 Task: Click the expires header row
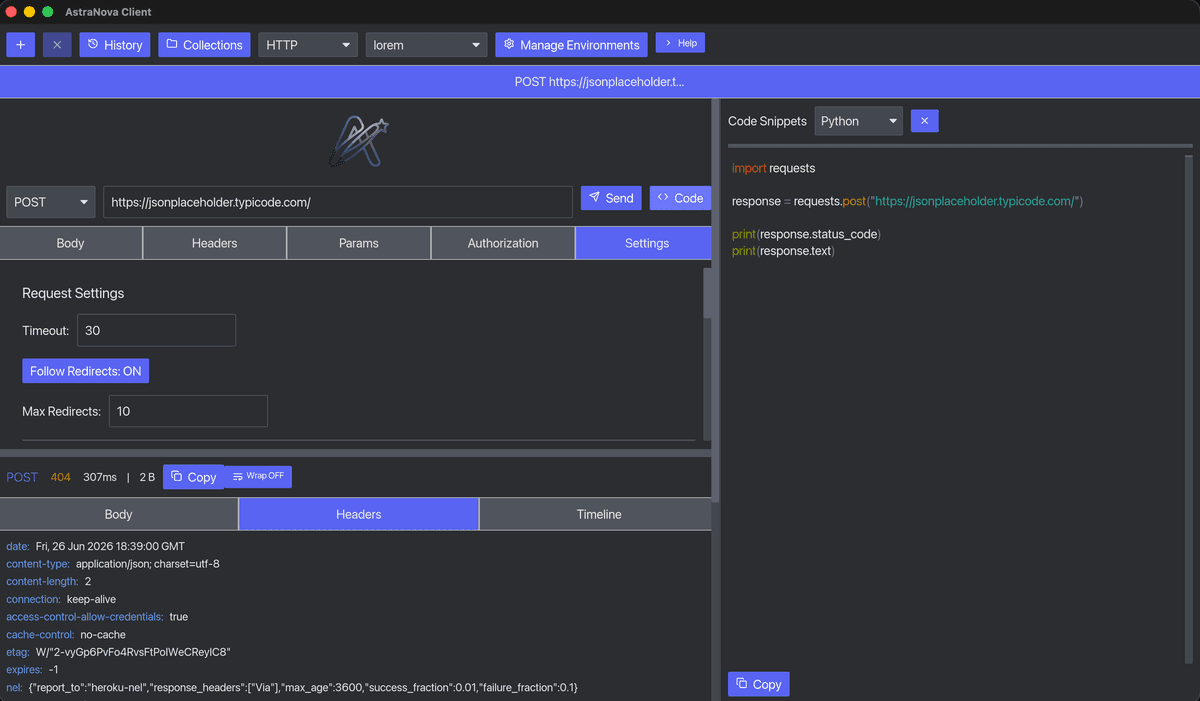[33, 669]
